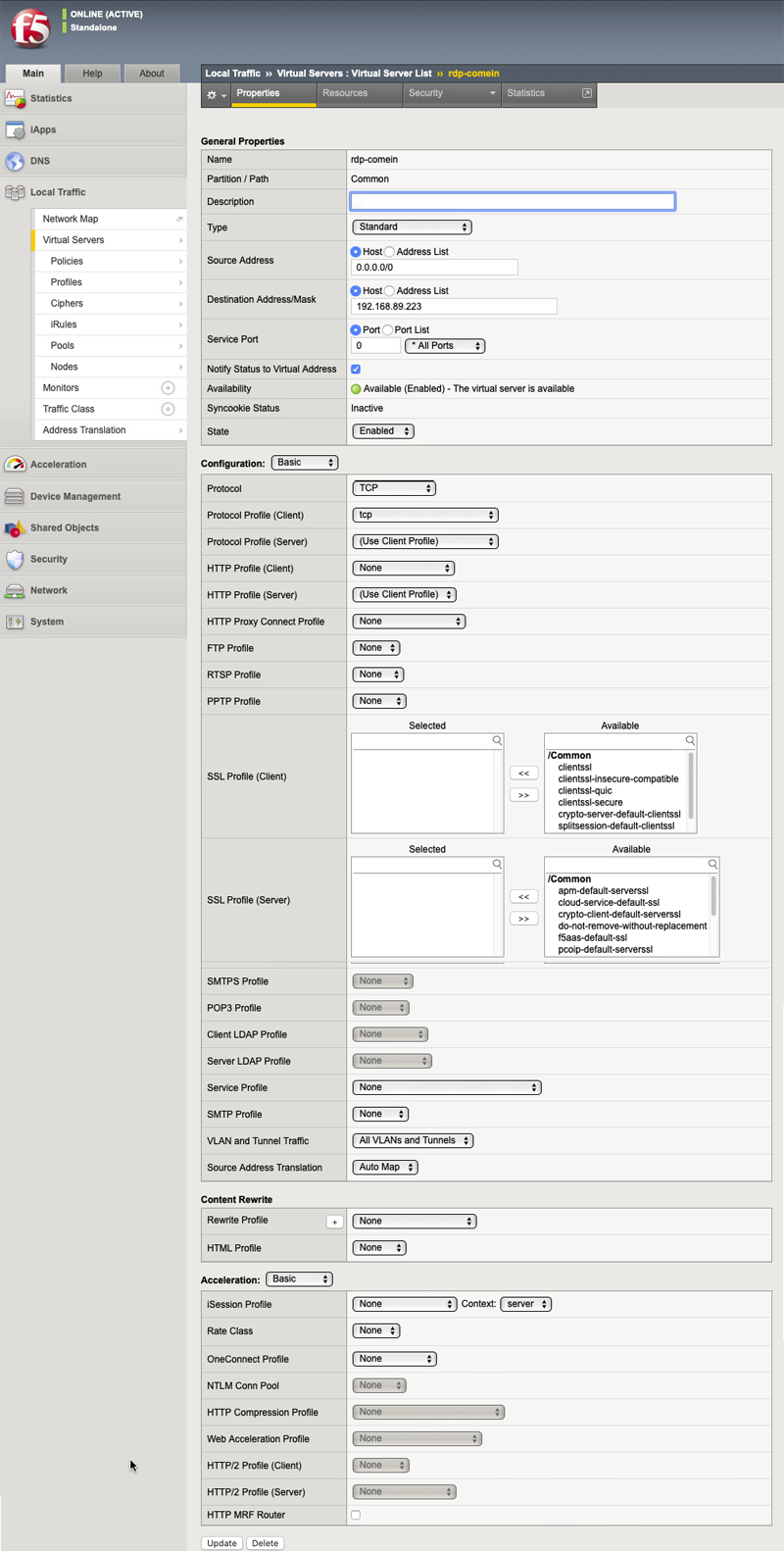Select Address List radio for Destination Address
The image size is (784, 1551).
[389, 291]
